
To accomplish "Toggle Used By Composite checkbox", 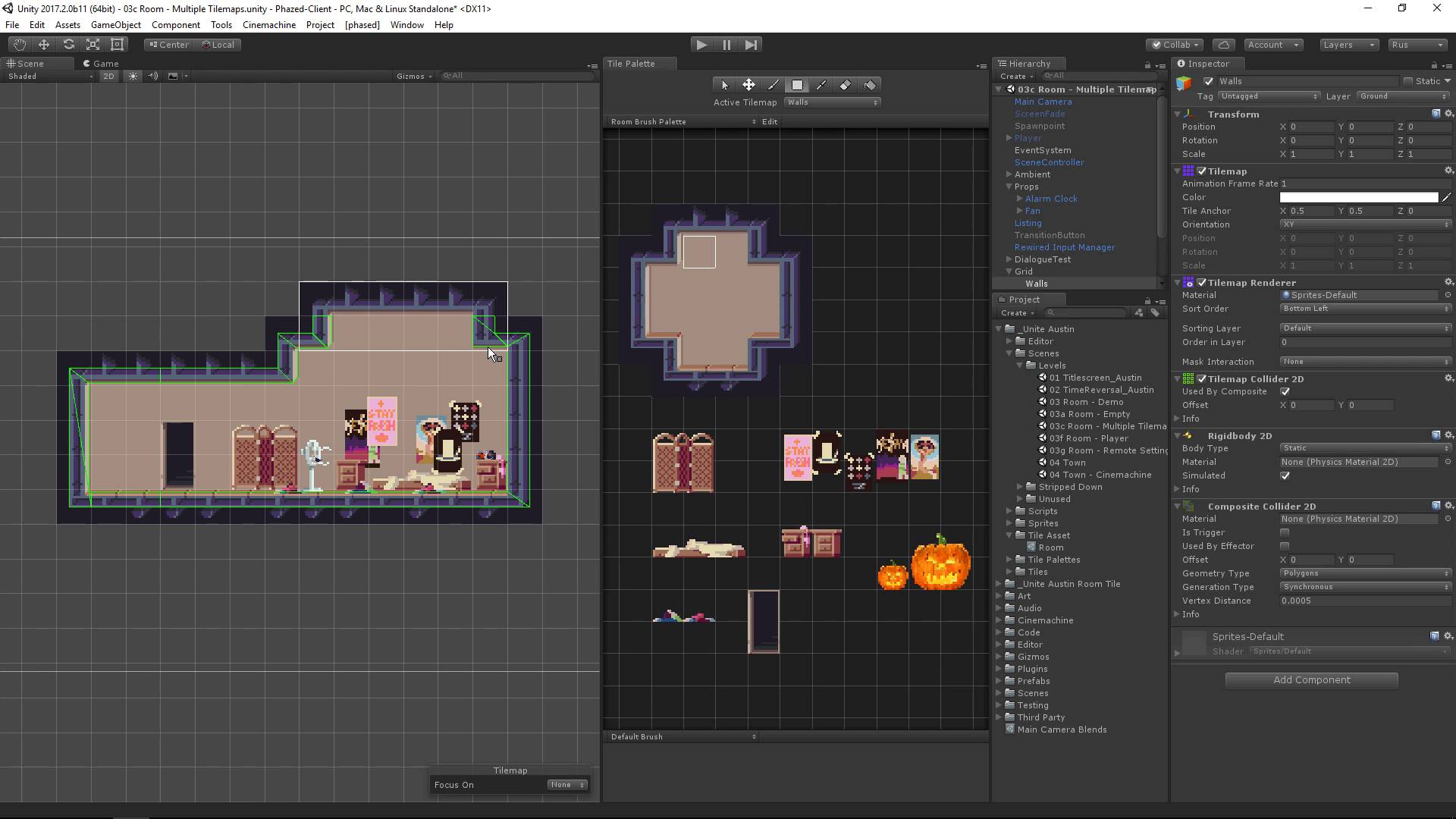I will coord(1285,392).
